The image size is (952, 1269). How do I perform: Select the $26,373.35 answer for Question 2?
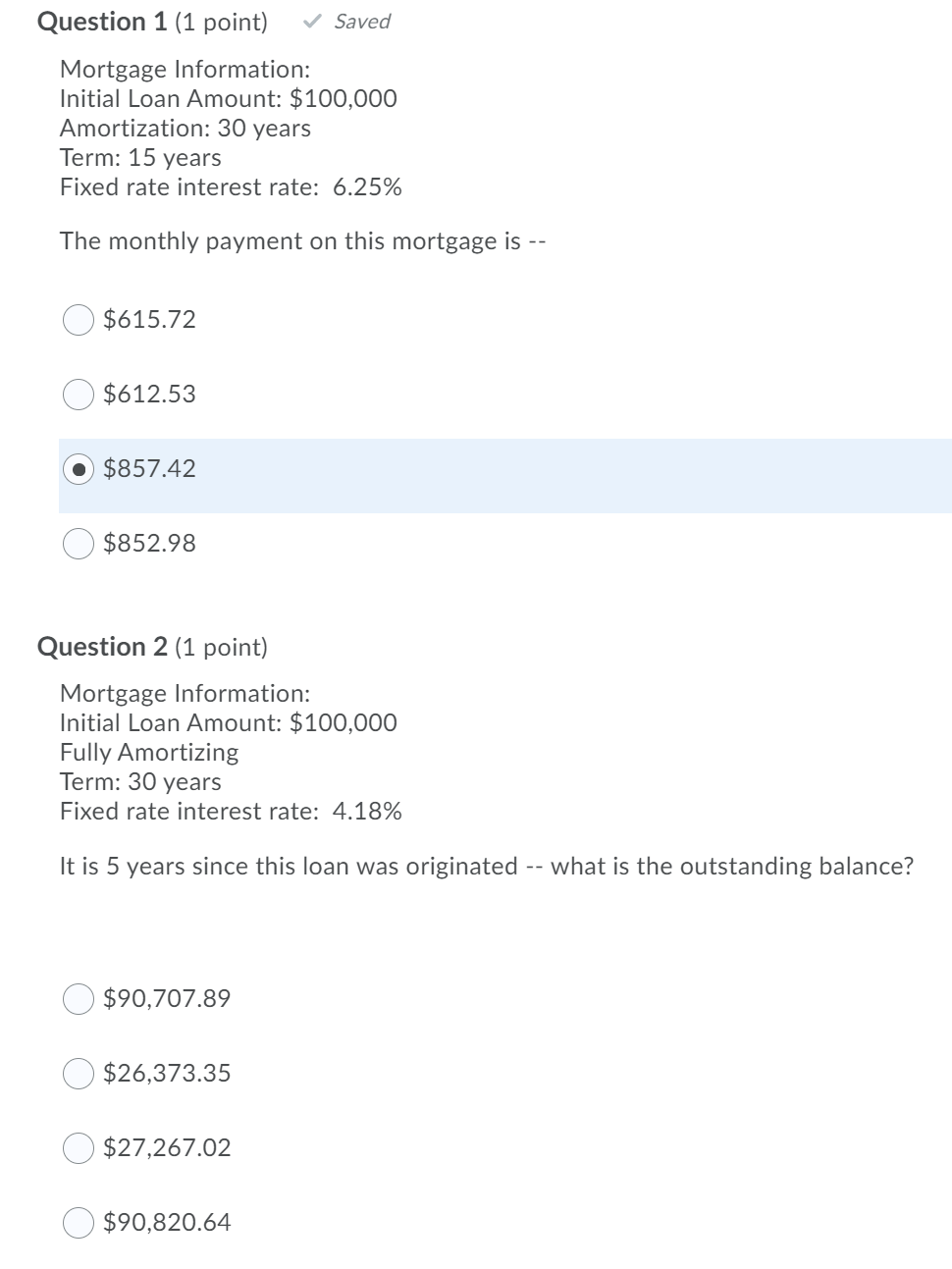tap(78, 1074)
